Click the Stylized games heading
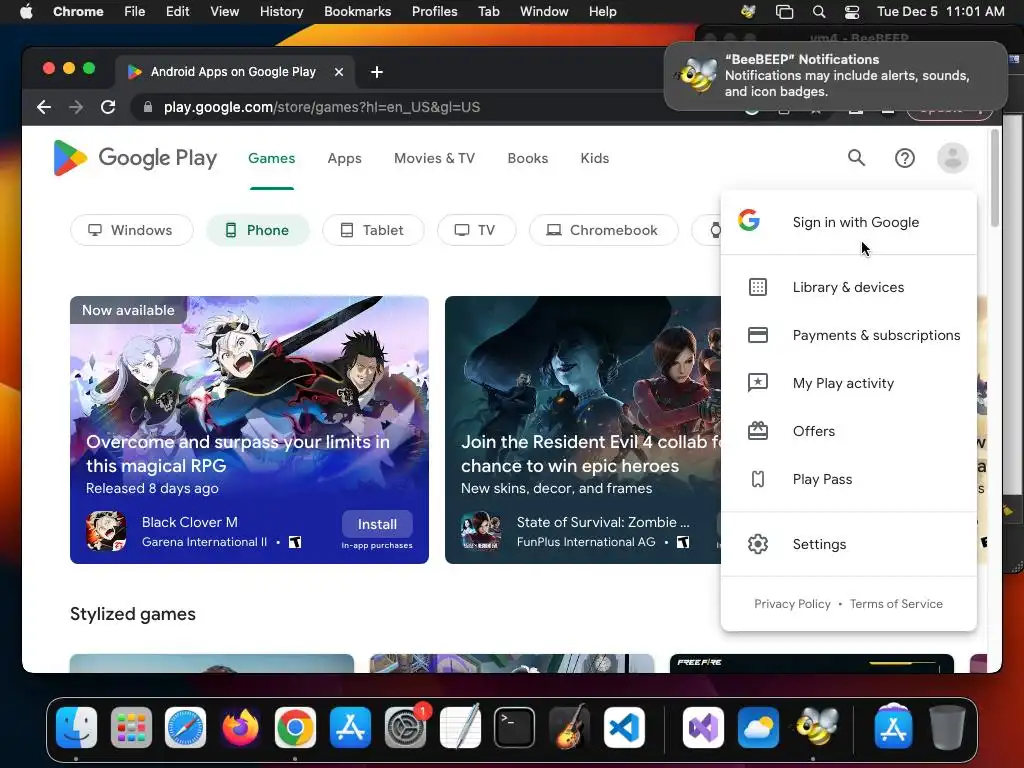Viewport: 1024px width, 768px height. click(133, 614)
